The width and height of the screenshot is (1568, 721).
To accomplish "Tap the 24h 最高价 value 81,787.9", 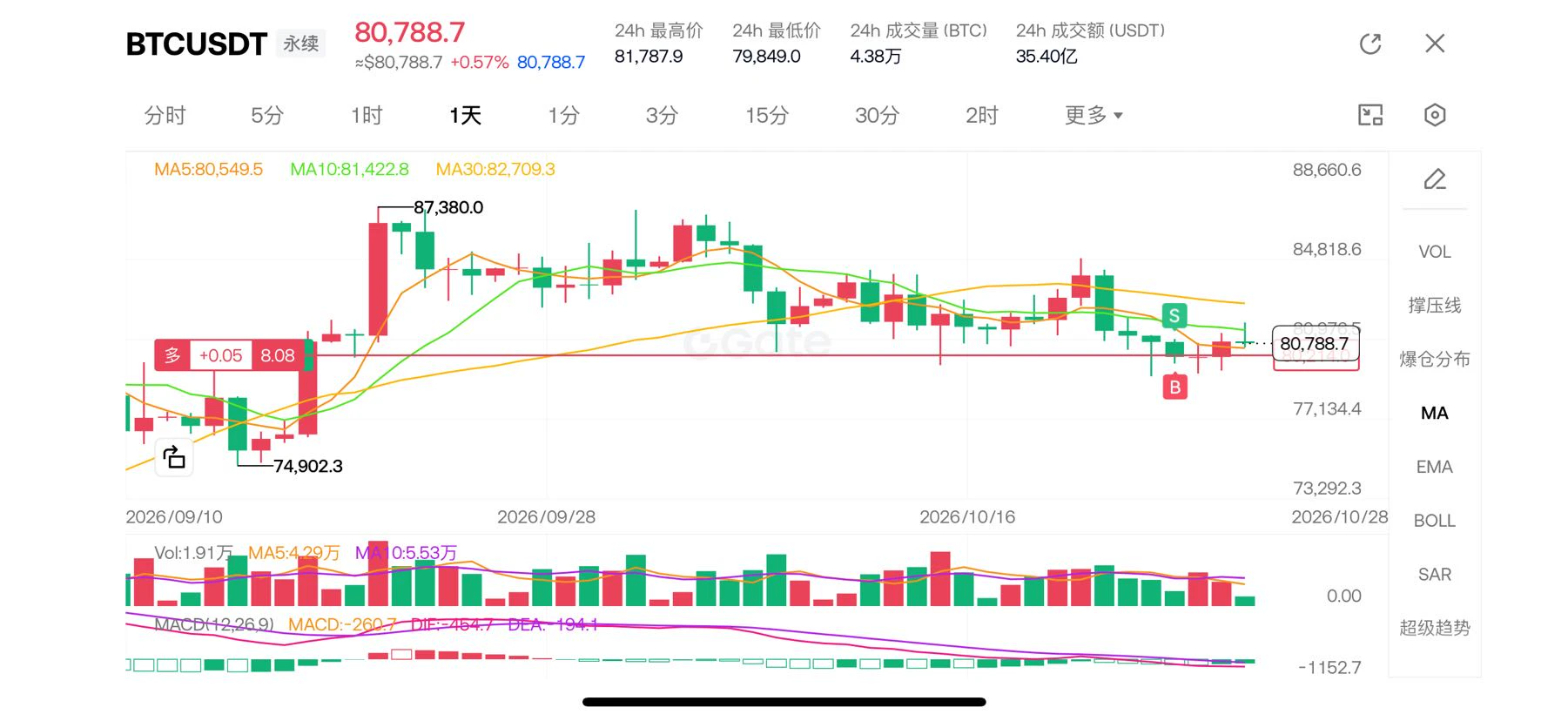I will [649, 57].
